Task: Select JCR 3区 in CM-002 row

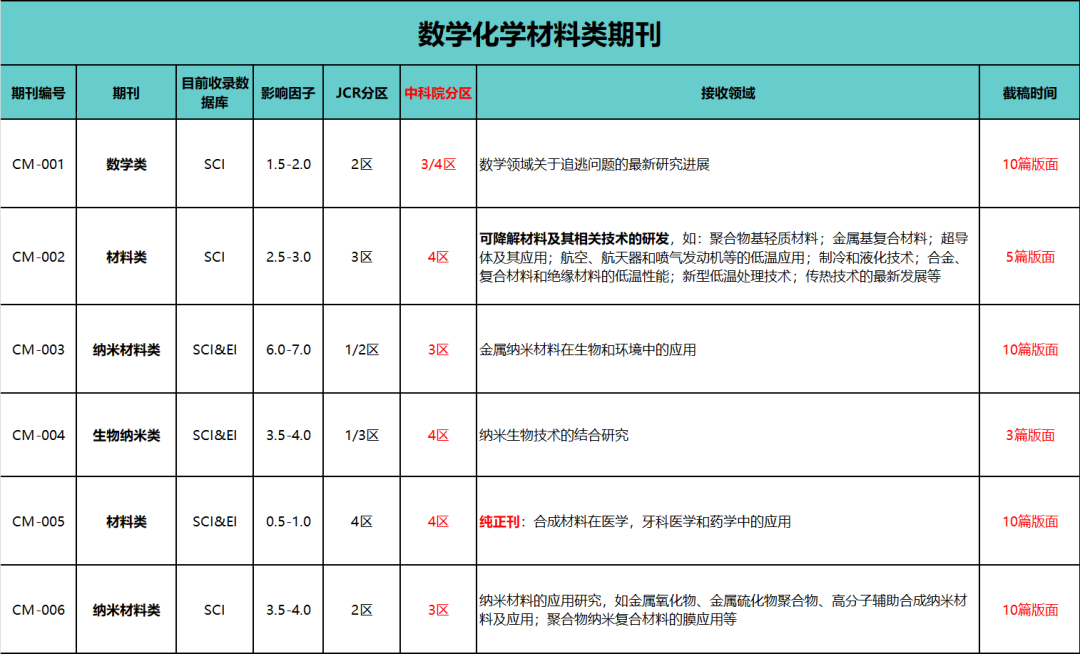Action: pyautogui.click(x=362, y=257)
